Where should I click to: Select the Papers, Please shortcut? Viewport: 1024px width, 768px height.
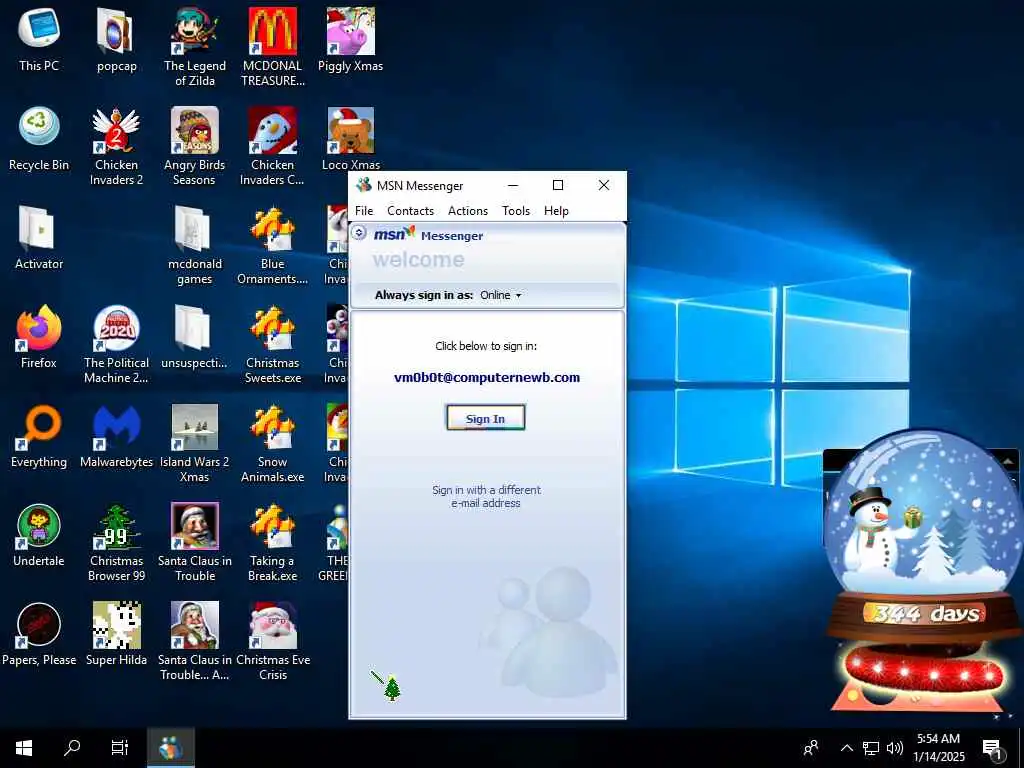click(x=39, y=634)
